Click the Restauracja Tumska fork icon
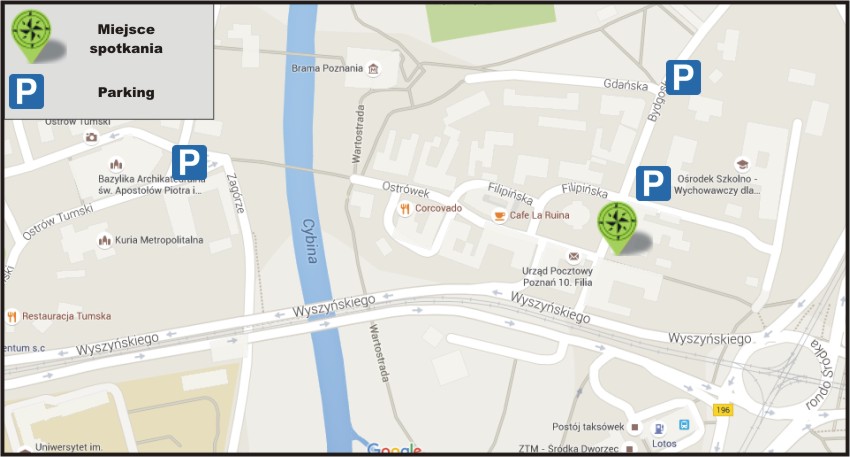 pos(12,317)
